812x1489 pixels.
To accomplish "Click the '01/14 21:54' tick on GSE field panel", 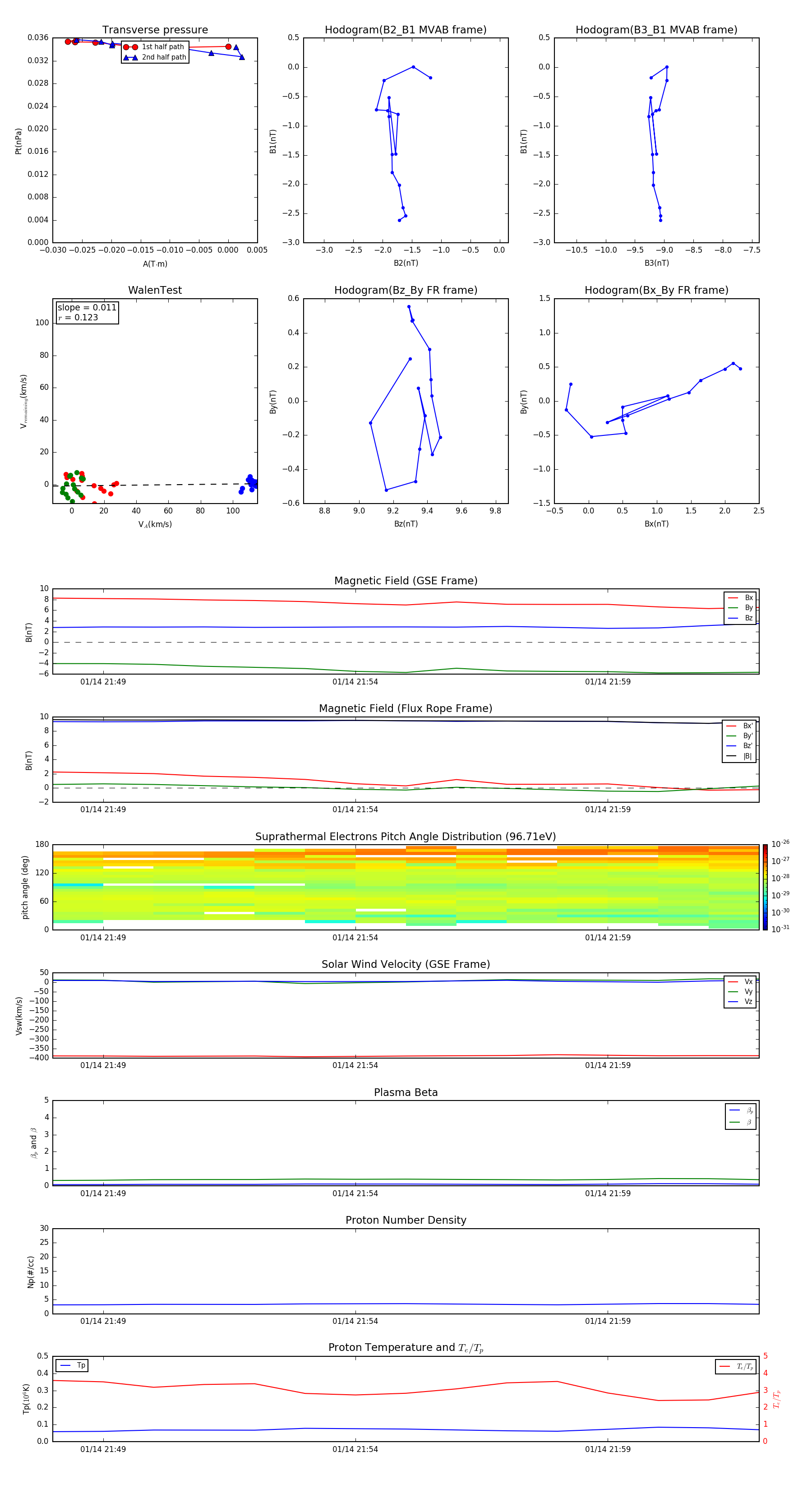I will pos(355,681).
